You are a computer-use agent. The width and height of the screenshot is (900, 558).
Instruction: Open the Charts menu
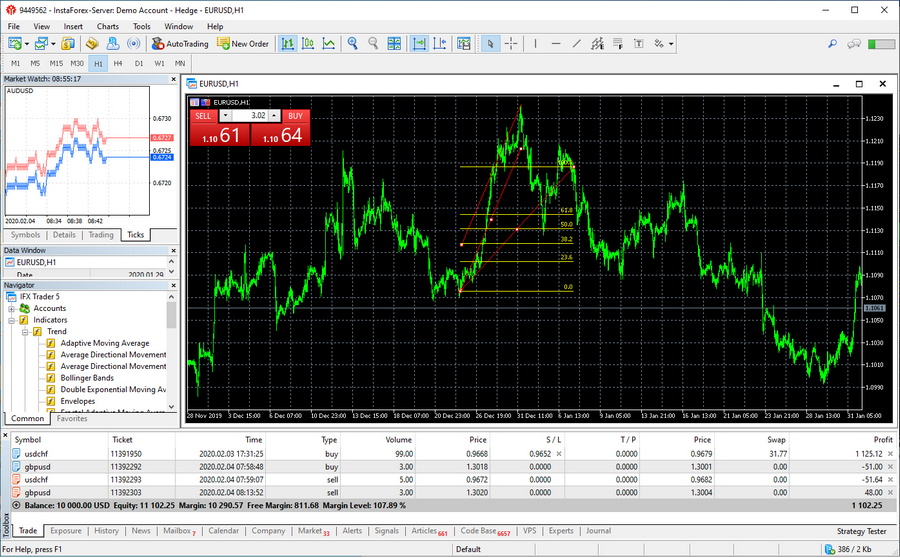pos(107,26)
